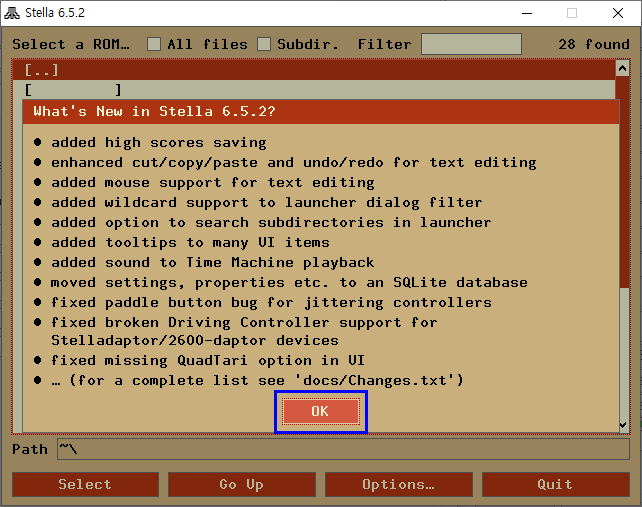Image resolution: width=642 pixels, height=507 pixels.
Task: Enable the All files checkbox
Action: 154,44
